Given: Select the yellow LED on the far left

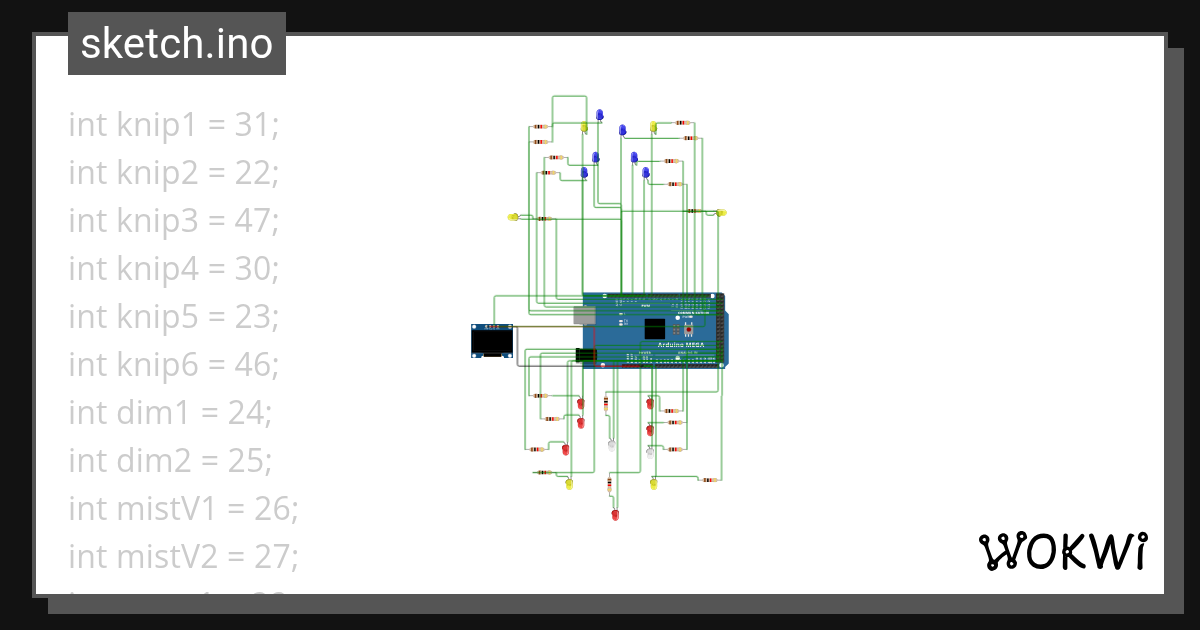Looking at the screenshot, I should click(513, 218).
